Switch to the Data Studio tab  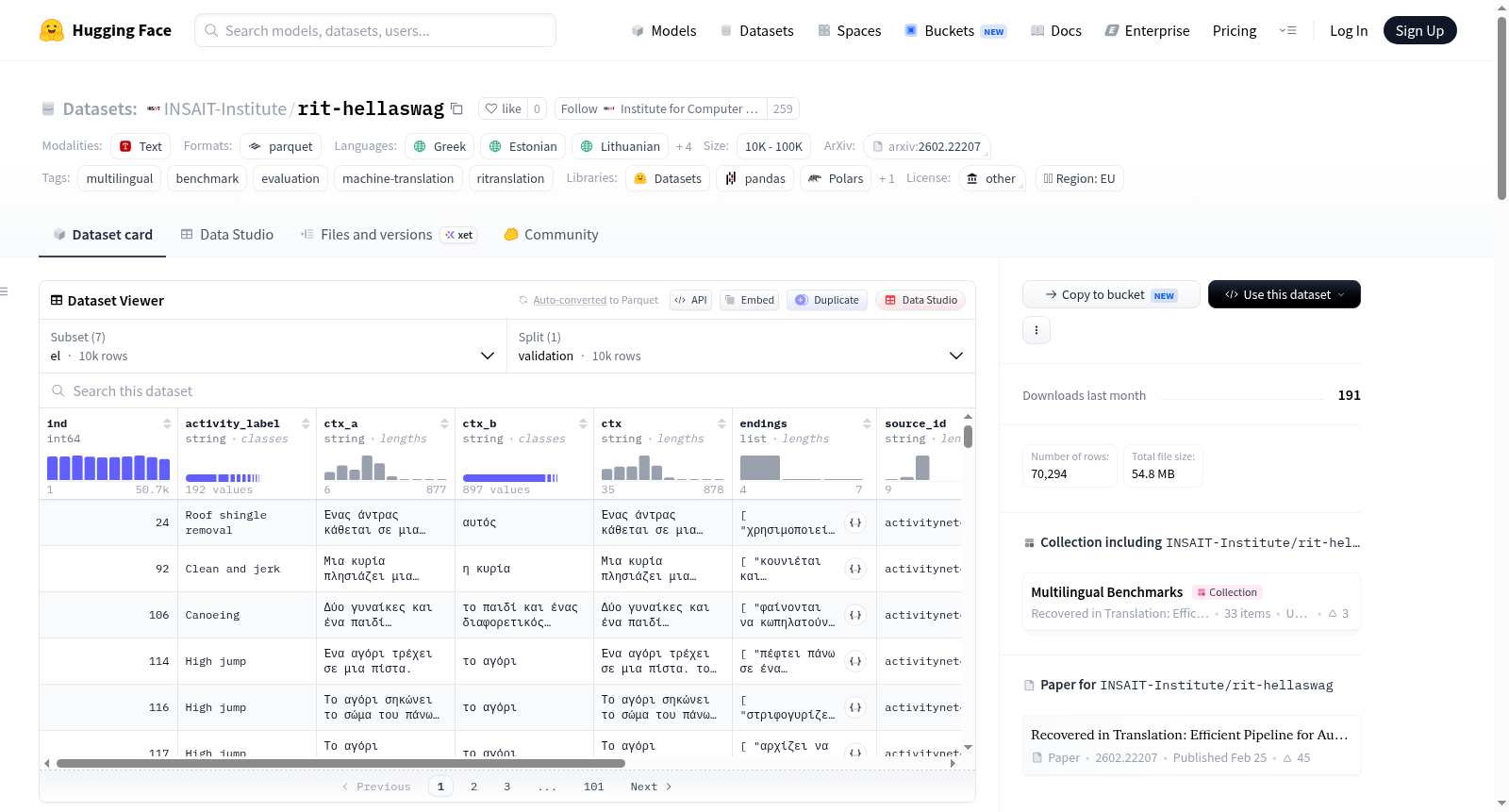click(226, 234)
